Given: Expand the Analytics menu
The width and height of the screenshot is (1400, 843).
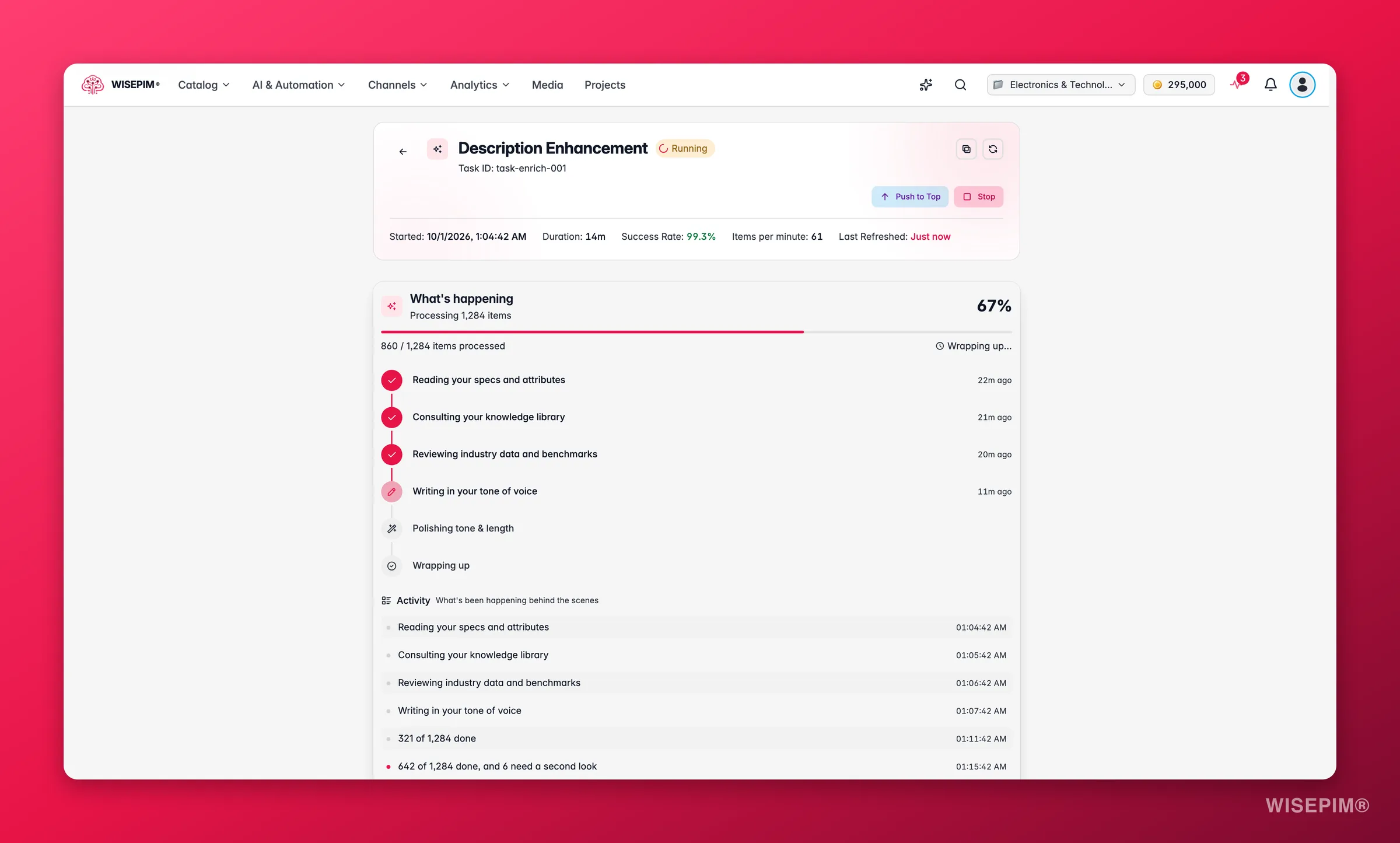Looking at the screenshot, I should 480,85.
